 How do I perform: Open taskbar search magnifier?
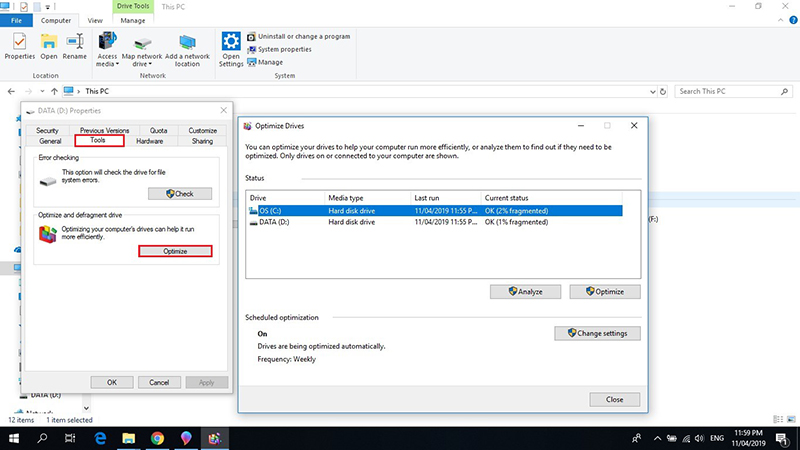pyautogui.click(x=42, y=438)
